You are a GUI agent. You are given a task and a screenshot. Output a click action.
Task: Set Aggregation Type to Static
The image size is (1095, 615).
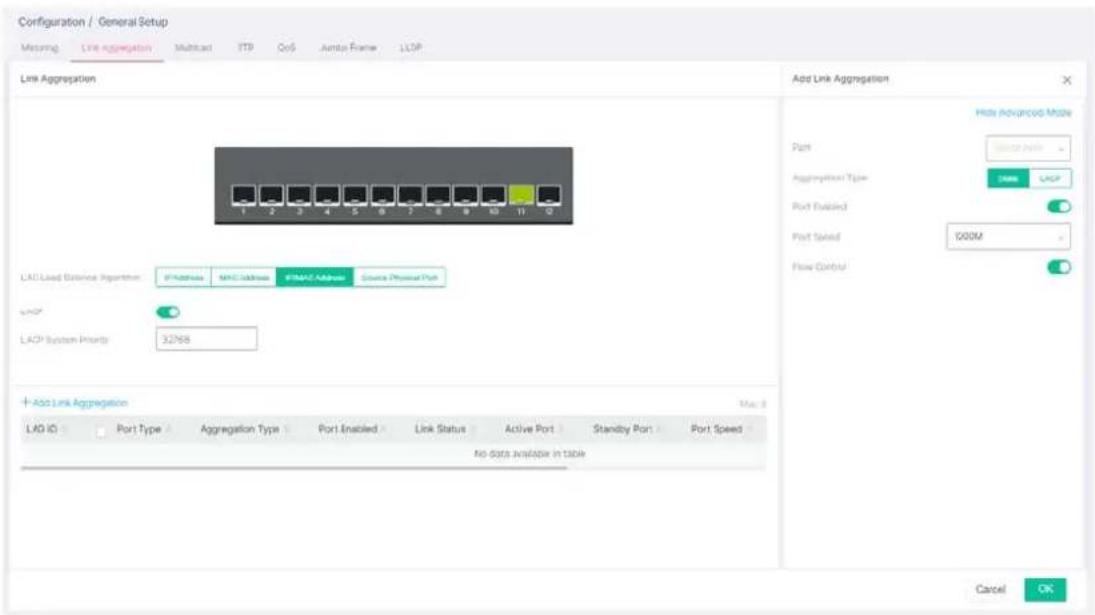(x=1008, y=179)
